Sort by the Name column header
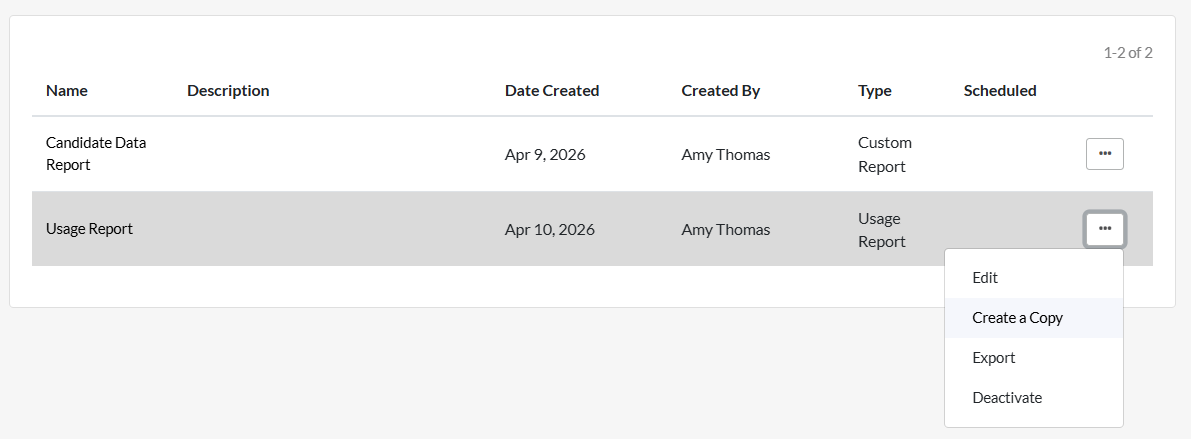Image resolution: width=1191 pixels, height=439 pixels. click(67, 91)
